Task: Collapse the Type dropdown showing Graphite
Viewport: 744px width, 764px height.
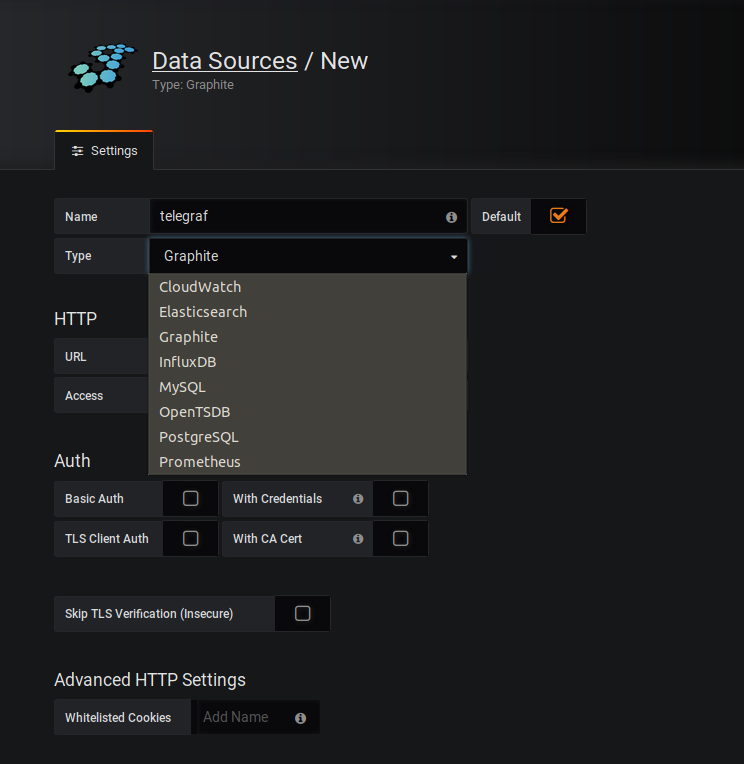Action: point(308,256)
